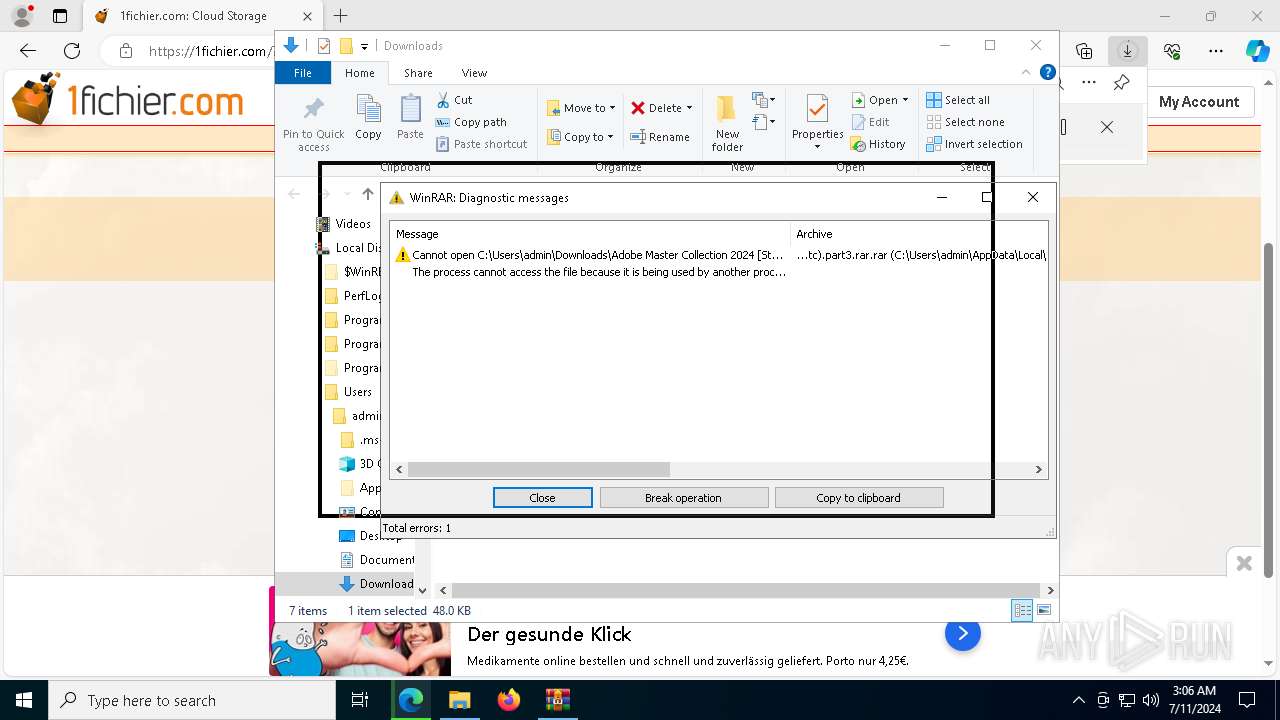Open the File tab in Explorer
The image size is (1280, 720).
[x=303, y=73]
